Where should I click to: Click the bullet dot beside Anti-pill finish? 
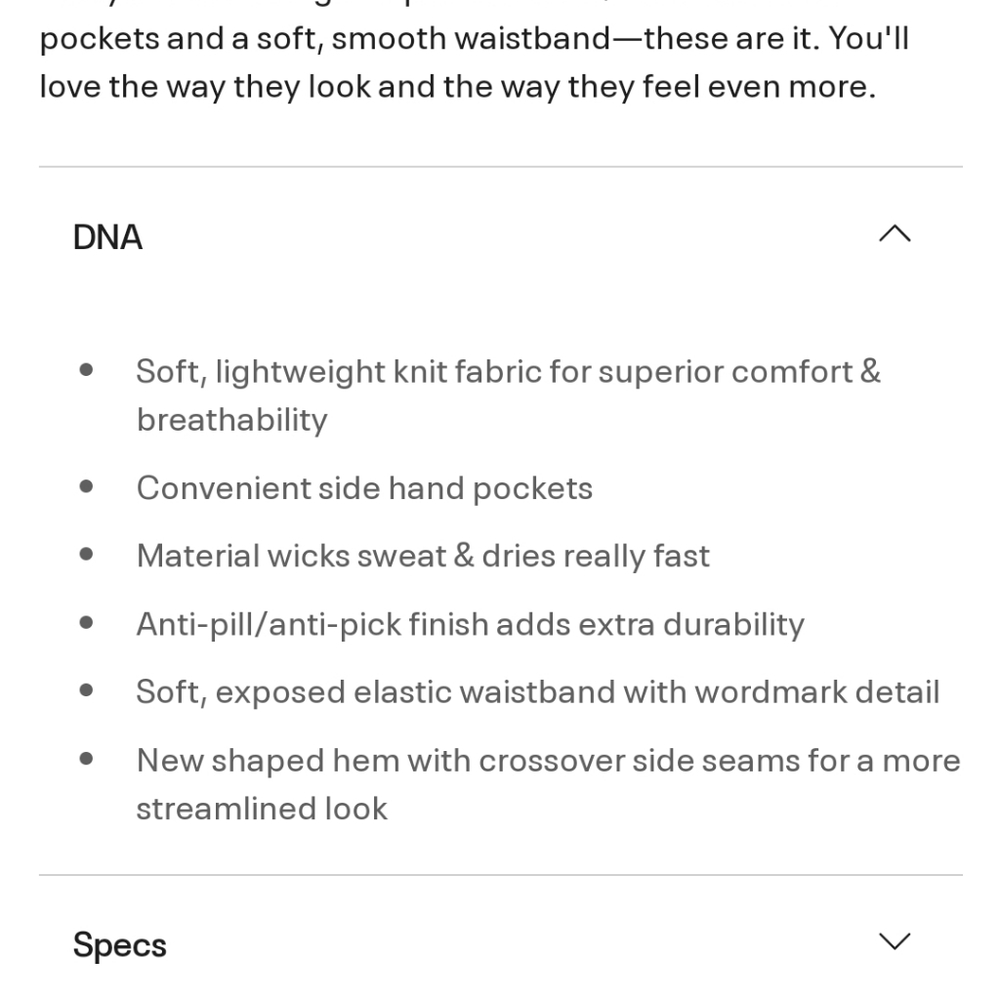point(86,622)
